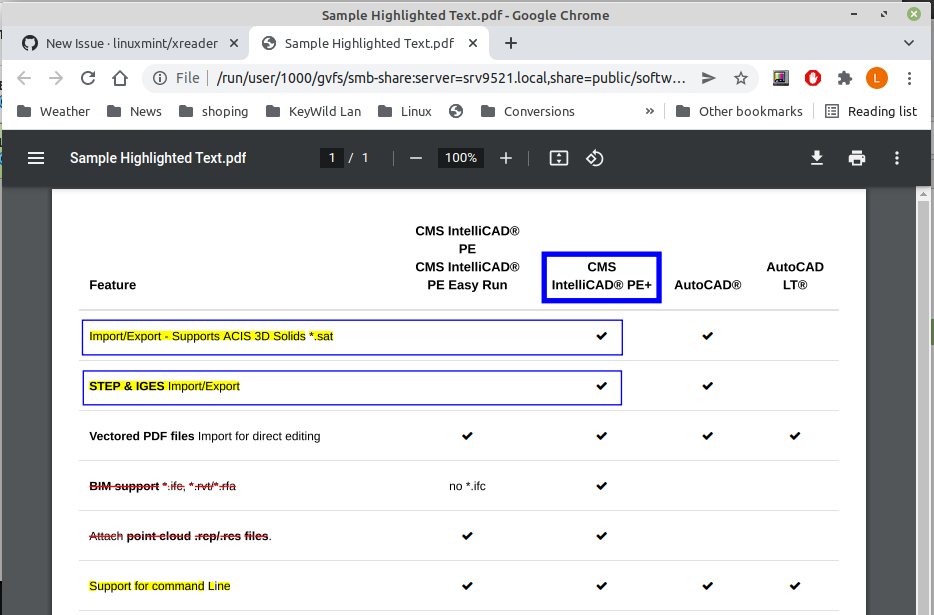View site information icon in address bar
This screenshot has width=934, height=615.
pos(160,78)
